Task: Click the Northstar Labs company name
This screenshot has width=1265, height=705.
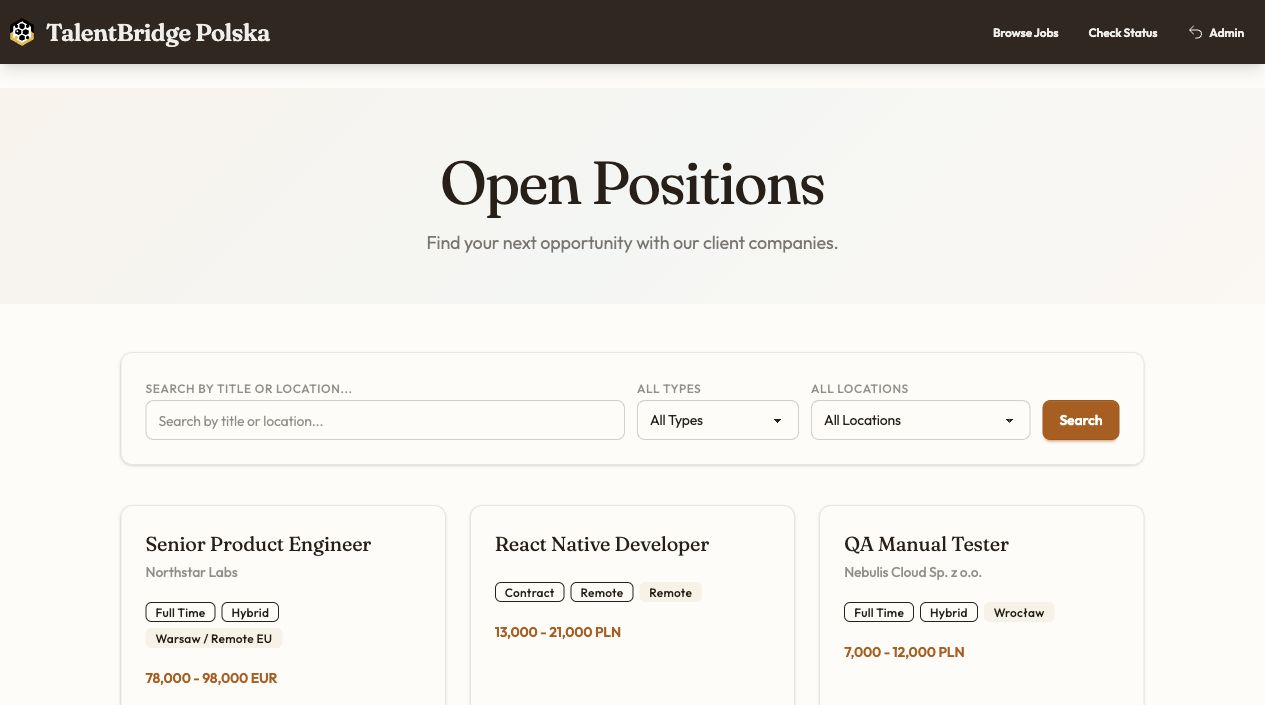Action: pos(192,572)
